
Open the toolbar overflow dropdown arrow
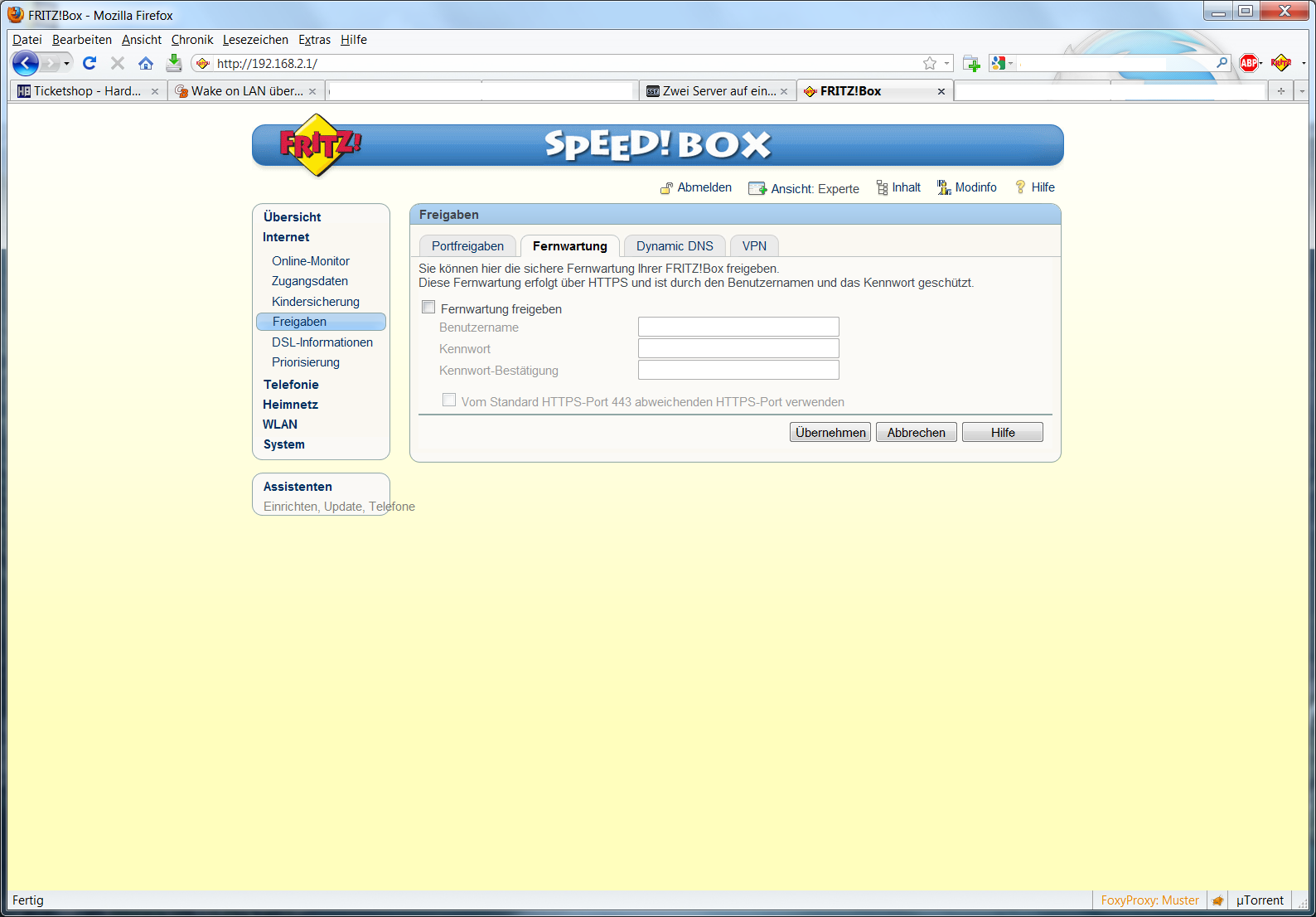(x=1304, y=63)
